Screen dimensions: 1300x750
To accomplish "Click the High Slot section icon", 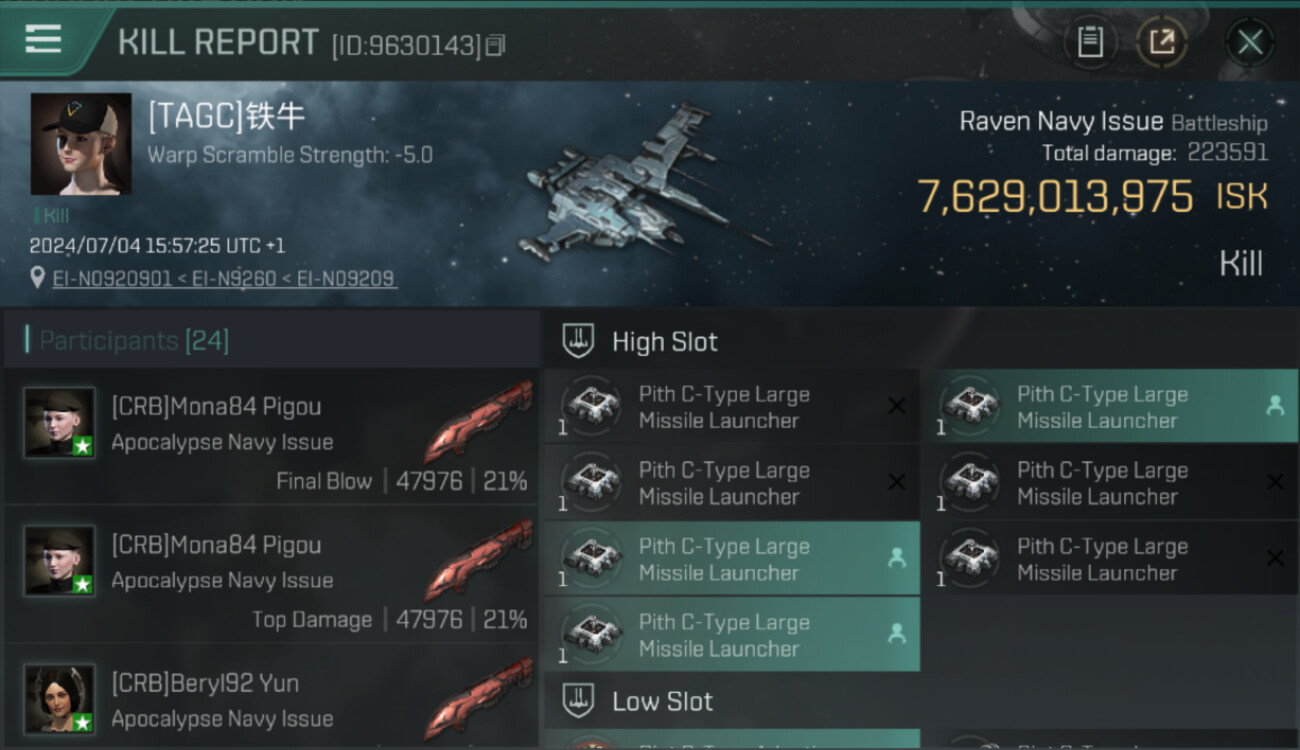I will pos(579,341).
